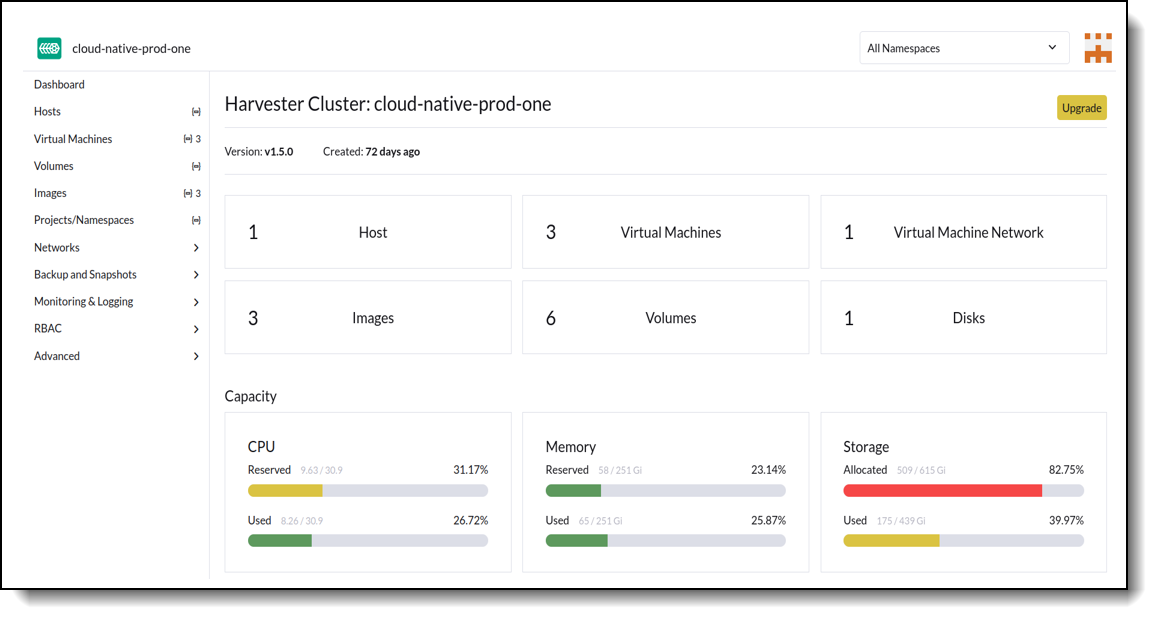Image resolution: width=1158 pixels, height=620 pixels.
Task: Open Hosts in the sidebar
Action: (x=47, y=111)
